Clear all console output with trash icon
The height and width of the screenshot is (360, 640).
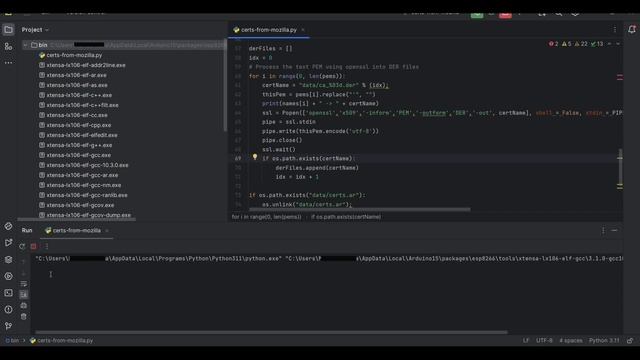[24, 316]
